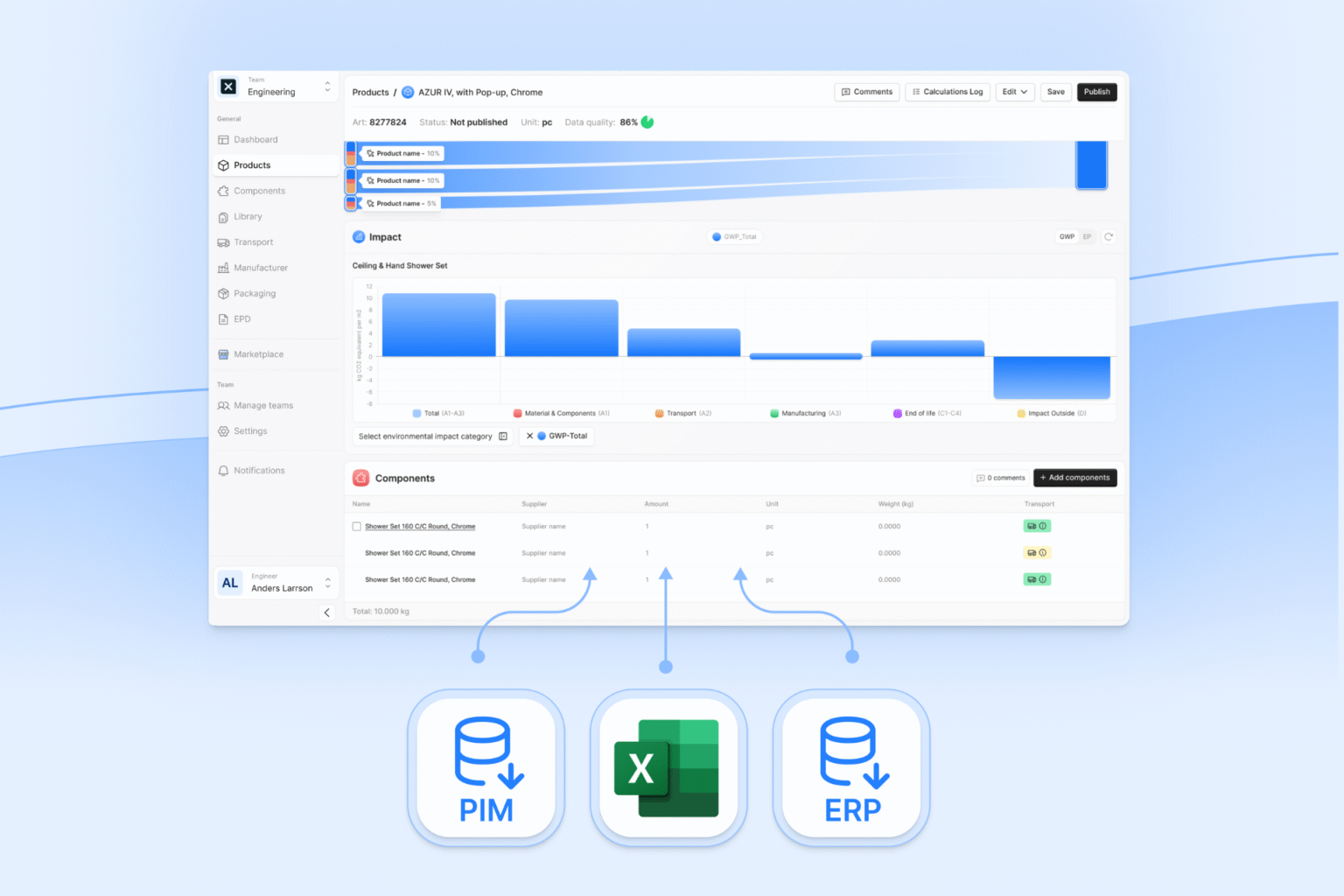Select the Components sidebar icon
1344x896 pixels.
(223, 191)
